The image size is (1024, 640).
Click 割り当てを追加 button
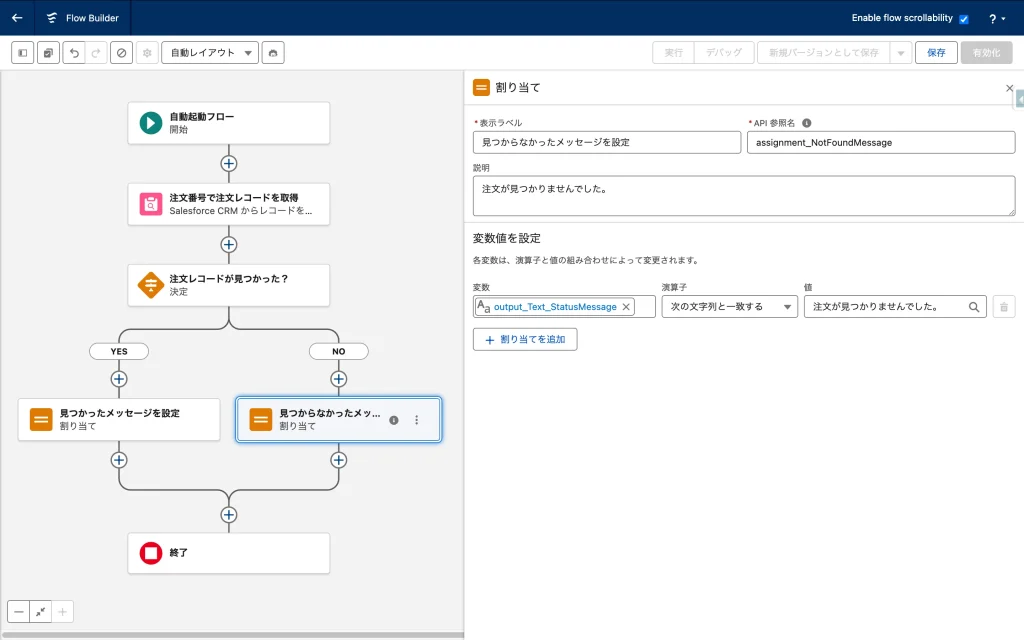coord(525,339)
